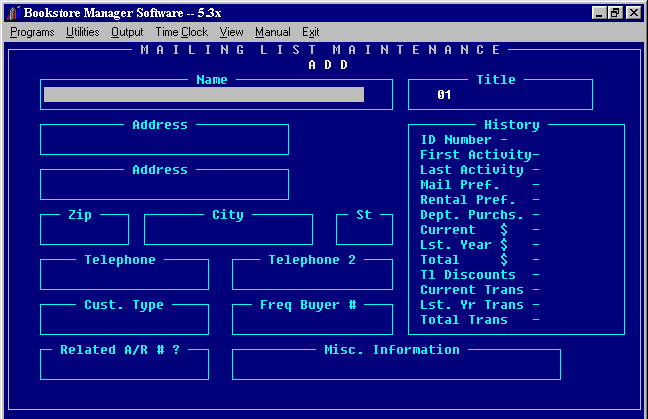Click the Bookstore Manager app icon in title bar

14,13
